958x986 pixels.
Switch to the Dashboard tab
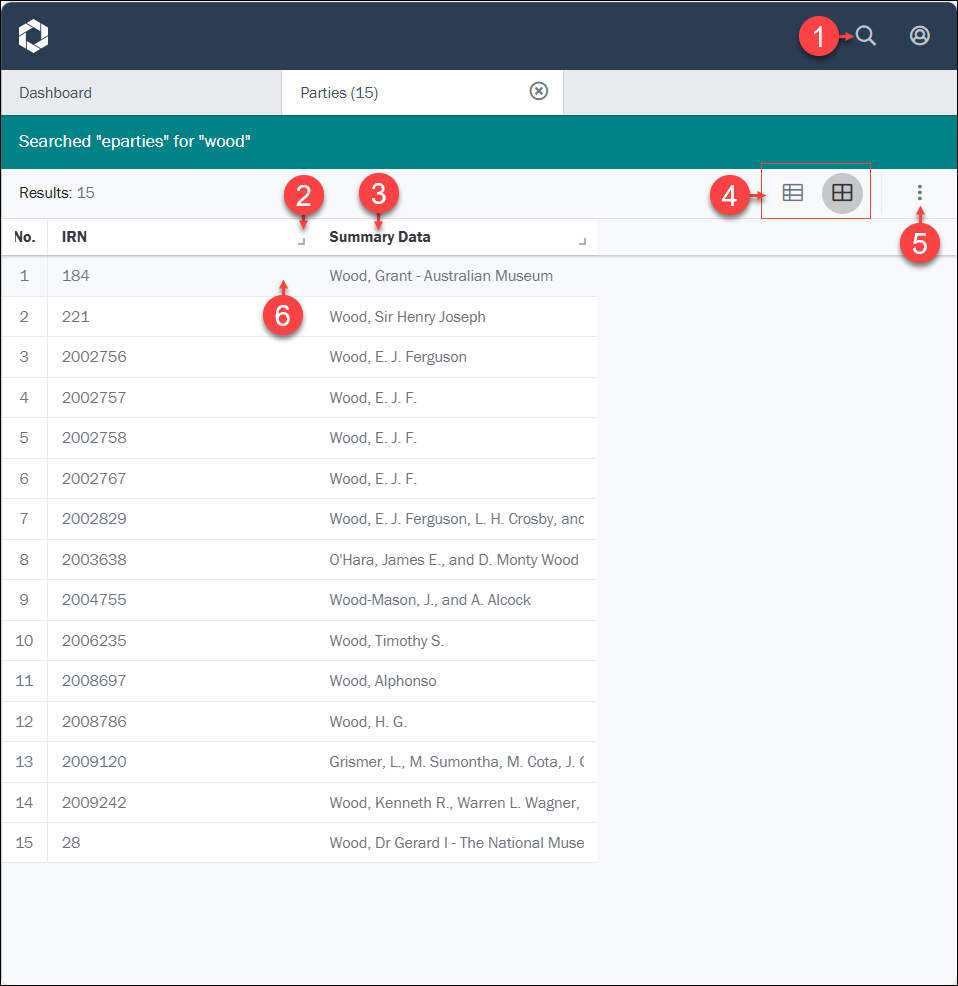[x=56, y=93]
